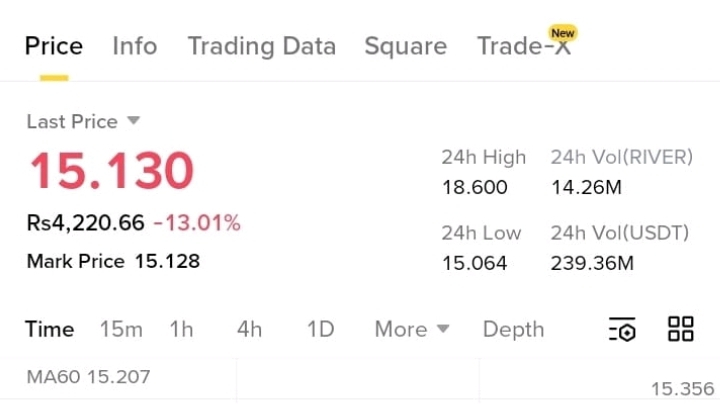Select the 15m chart interval
Screen dimensions: 720x404
click(x=121, y=329)
